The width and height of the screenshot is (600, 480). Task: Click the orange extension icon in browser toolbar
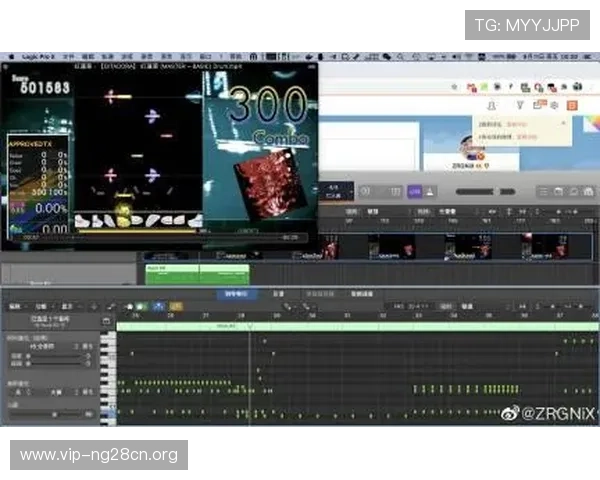click(572, 104)
